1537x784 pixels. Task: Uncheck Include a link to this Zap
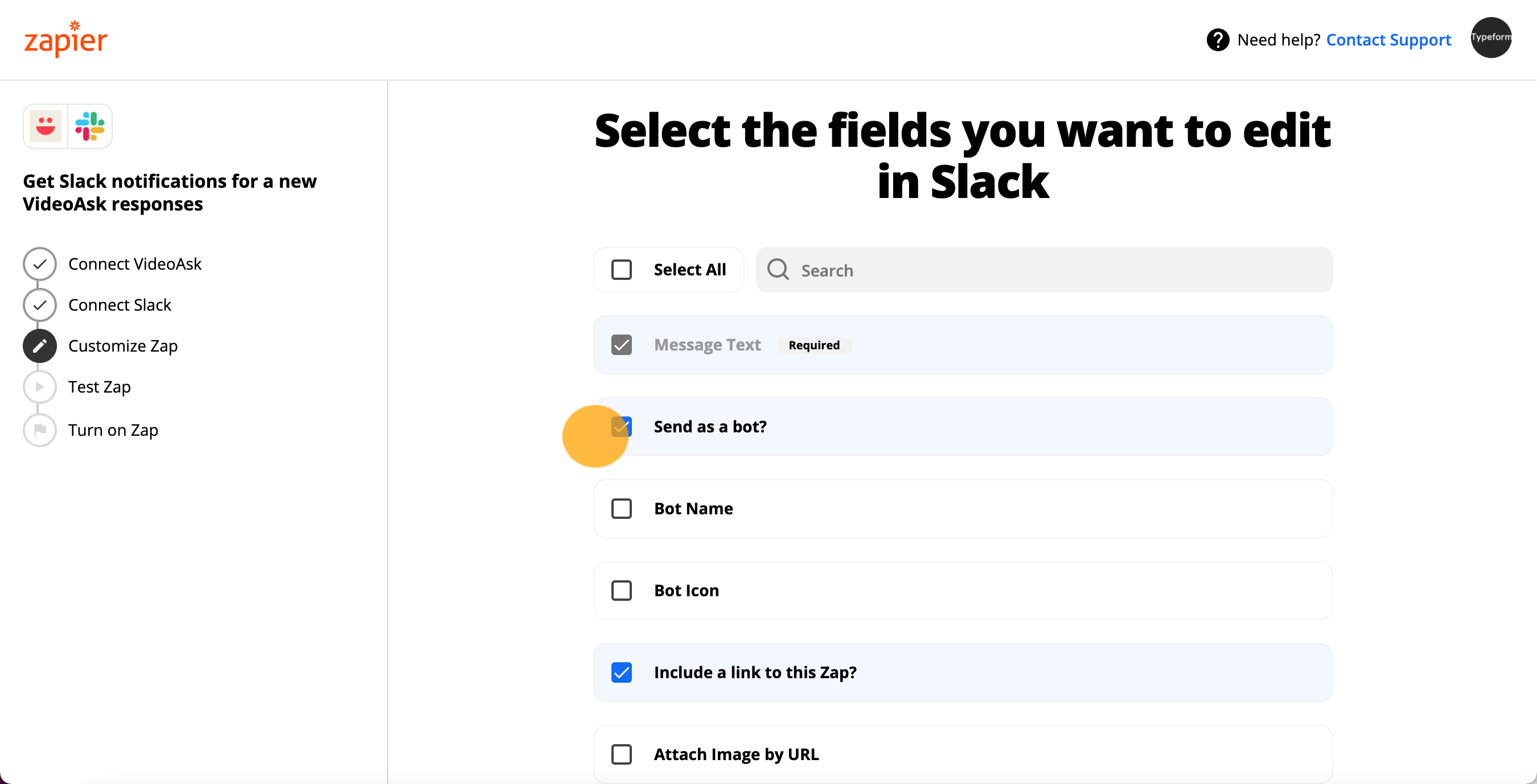click(622, 672)
